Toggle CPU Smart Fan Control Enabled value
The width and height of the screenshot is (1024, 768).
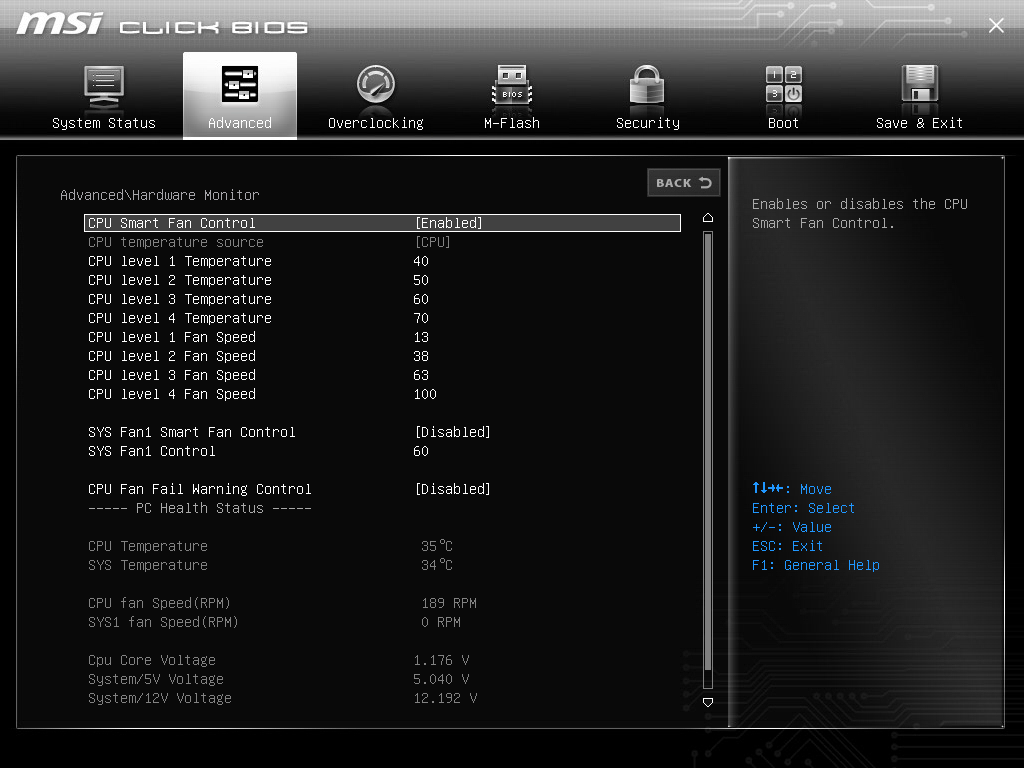pyautogui.click(x=449, y=223)
